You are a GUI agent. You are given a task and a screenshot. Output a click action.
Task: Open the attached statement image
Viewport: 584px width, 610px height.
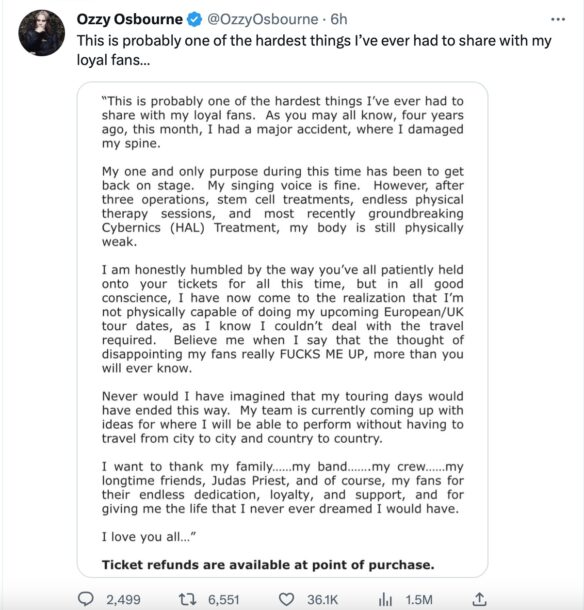[x=282, y=330]
